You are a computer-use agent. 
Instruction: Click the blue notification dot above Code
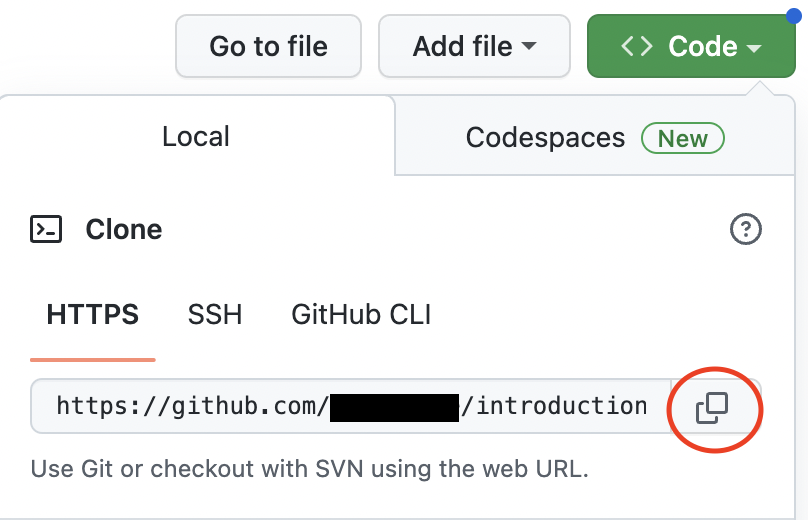click(791, 14)
